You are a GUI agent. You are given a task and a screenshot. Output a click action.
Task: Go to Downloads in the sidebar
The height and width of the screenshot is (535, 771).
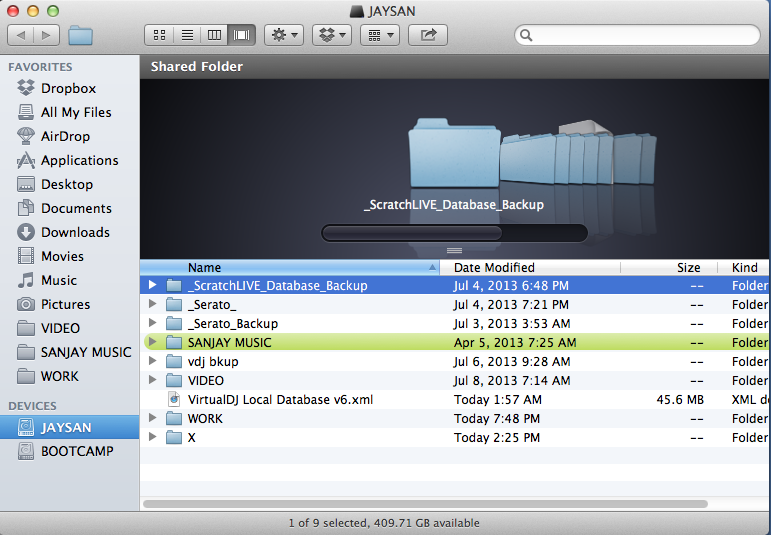coord(75,232)
